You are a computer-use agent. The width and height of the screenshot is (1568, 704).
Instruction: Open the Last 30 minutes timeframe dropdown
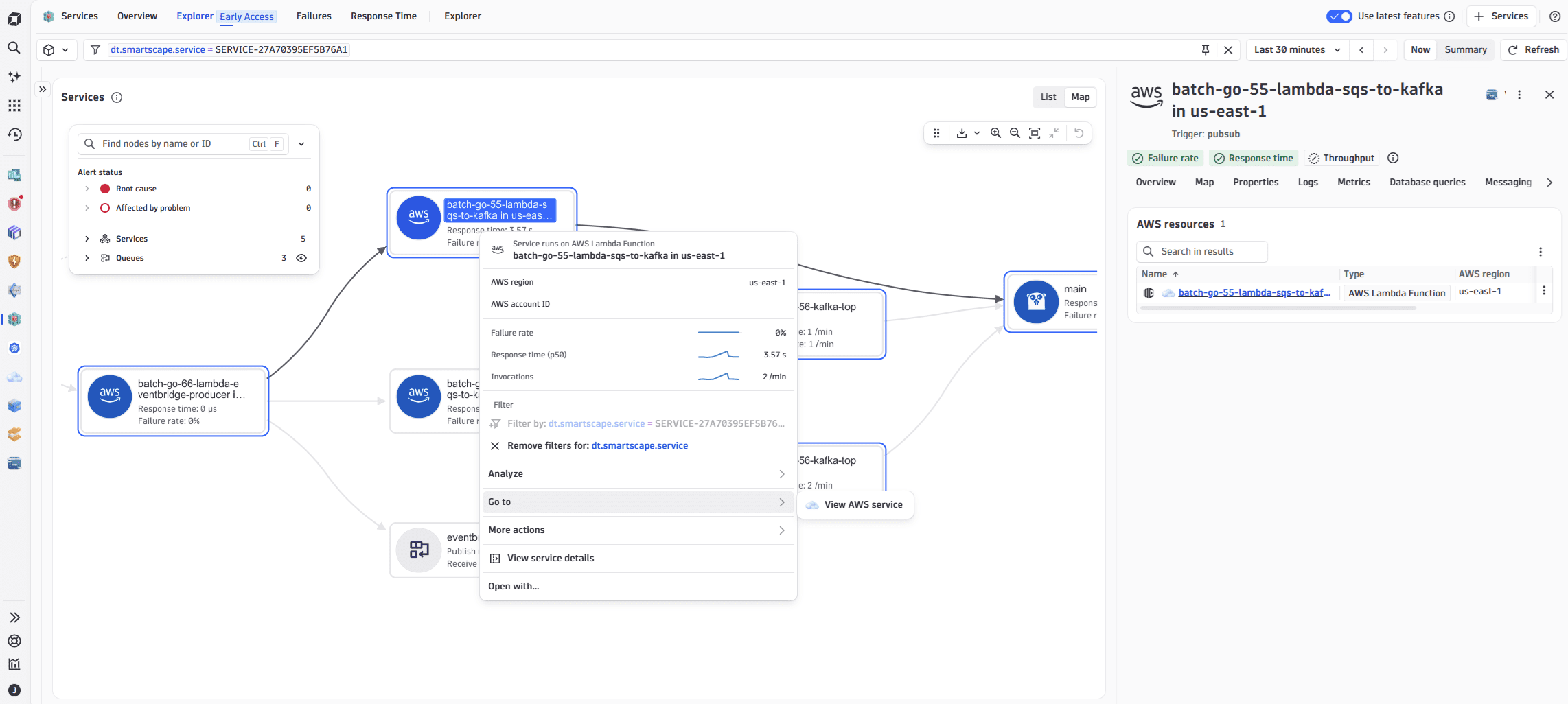(1297, 49)
